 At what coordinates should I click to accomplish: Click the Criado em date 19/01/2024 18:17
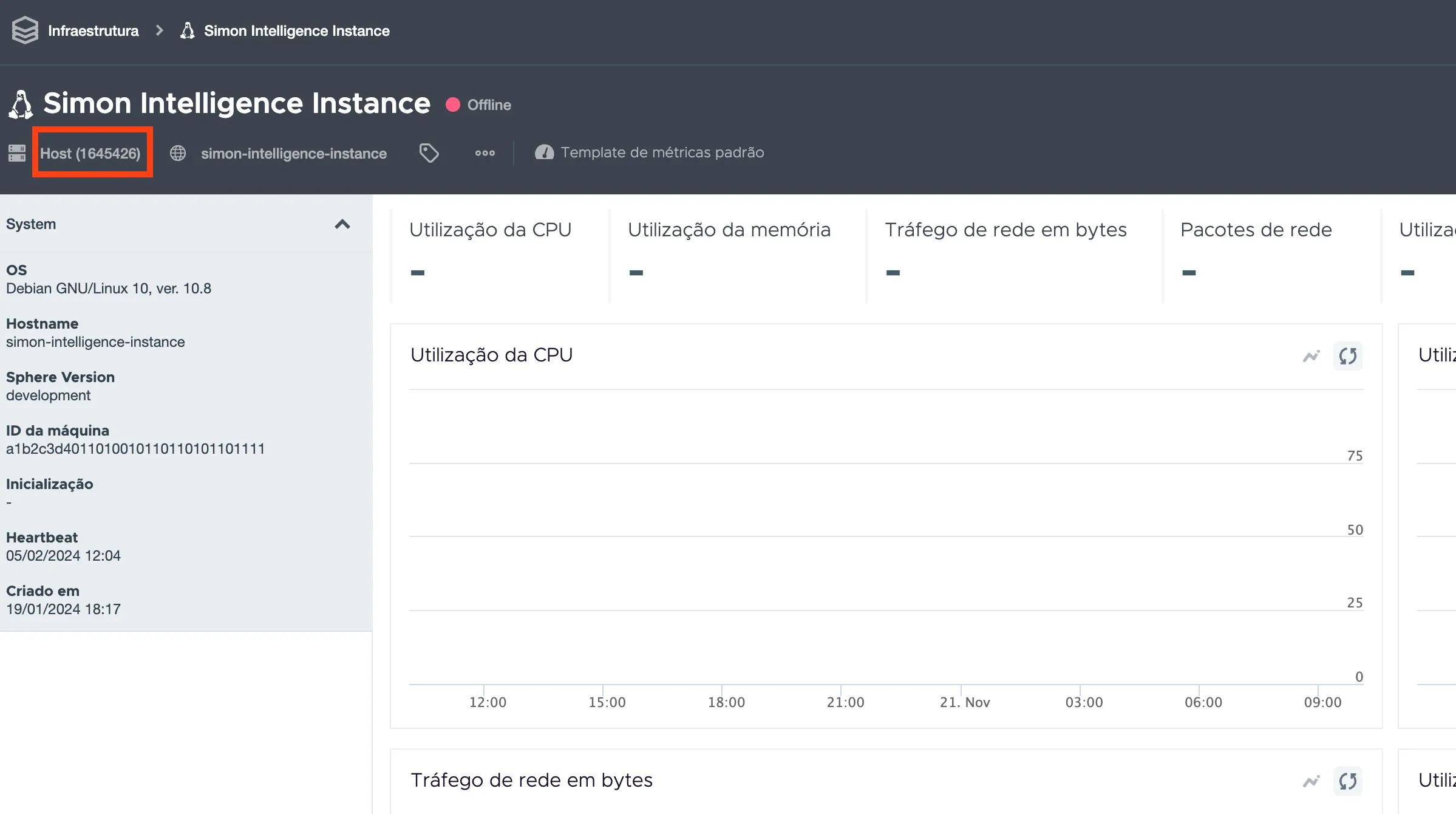pyautogui.click(x=63, y=609)
